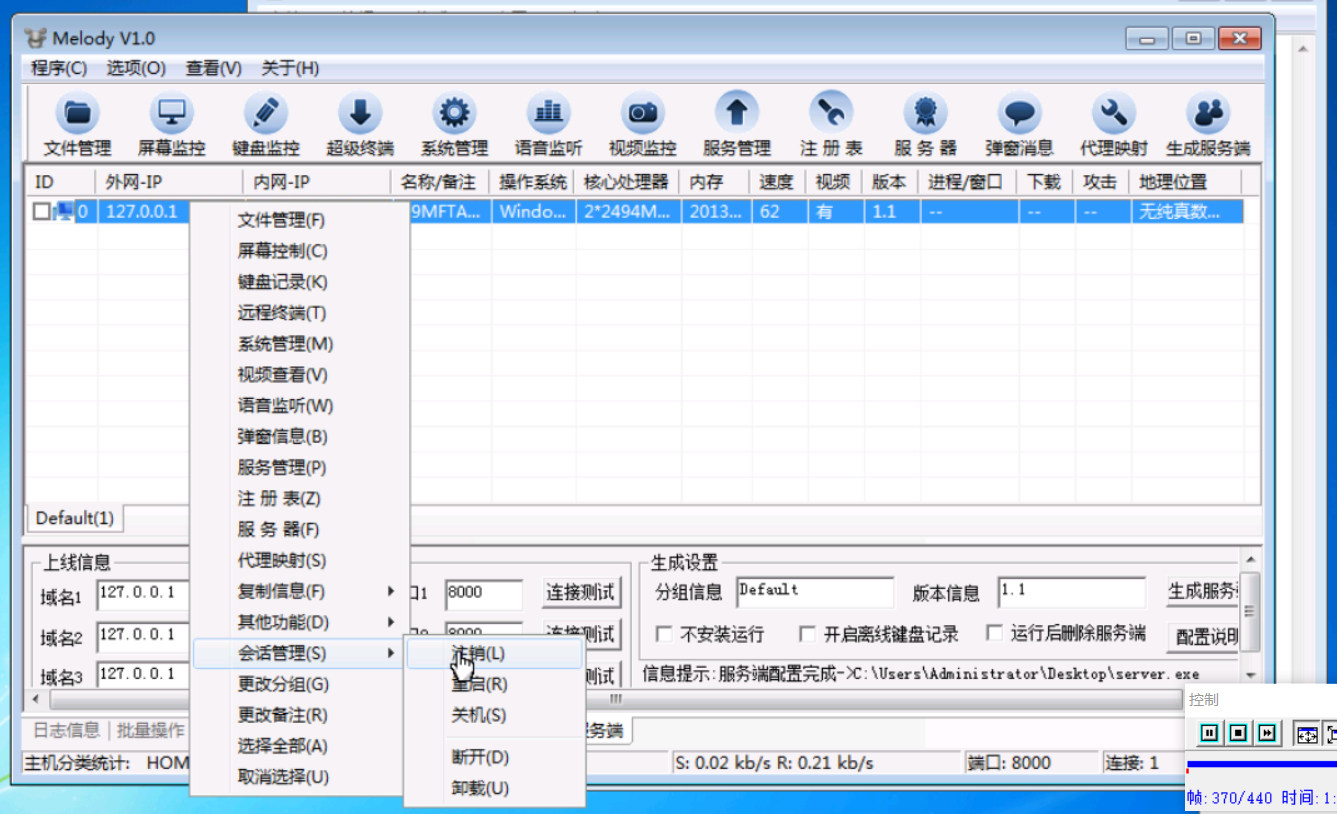1337x814 pixels.
Task: Click the first 连接测试 connection test button
Action: (x=580, y=592)
